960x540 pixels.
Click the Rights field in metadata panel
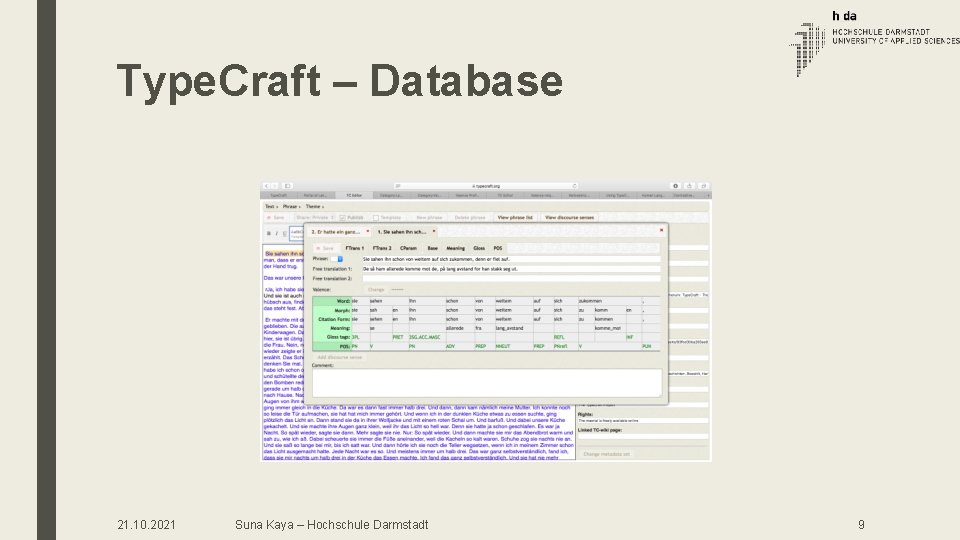point(643,421)
